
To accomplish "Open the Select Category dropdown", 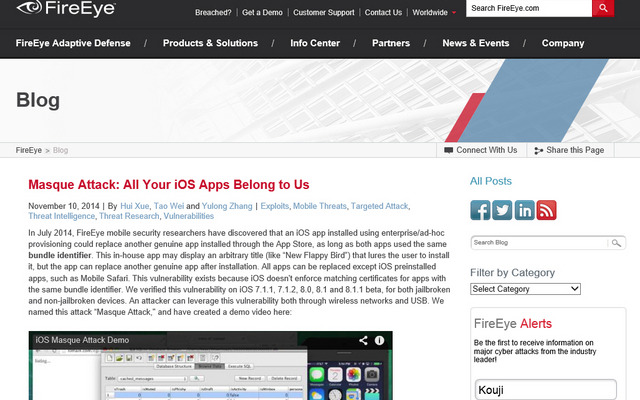I will (x=525, y=289).
